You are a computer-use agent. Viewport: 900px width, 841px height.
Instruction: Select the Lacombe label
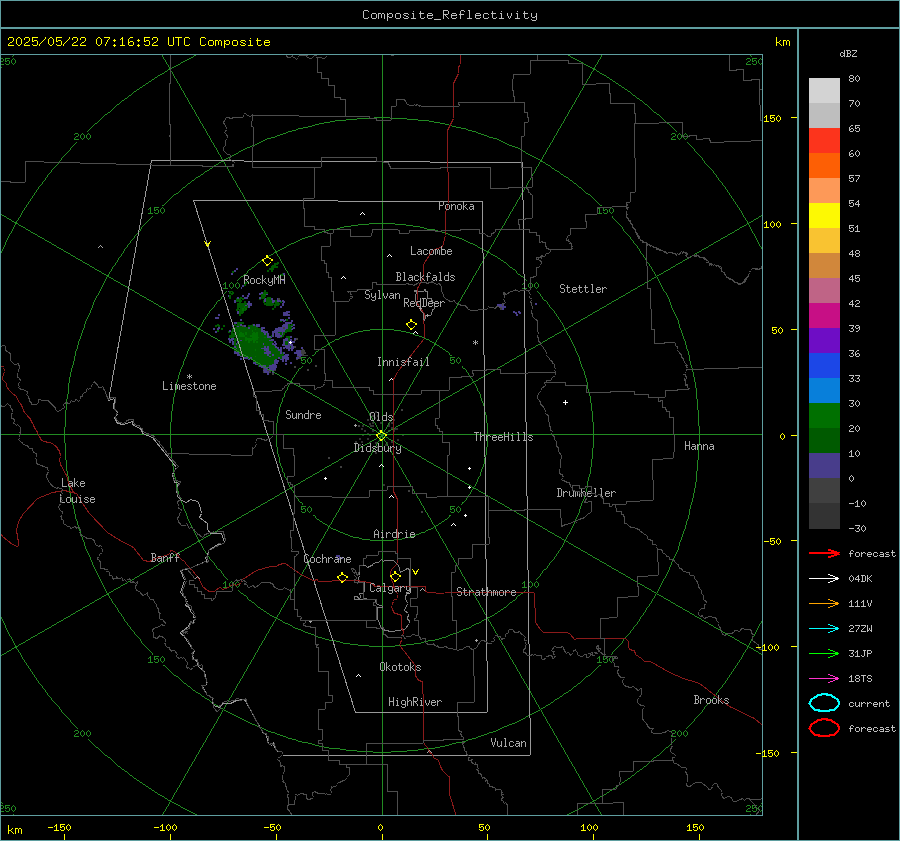[431, 251]
